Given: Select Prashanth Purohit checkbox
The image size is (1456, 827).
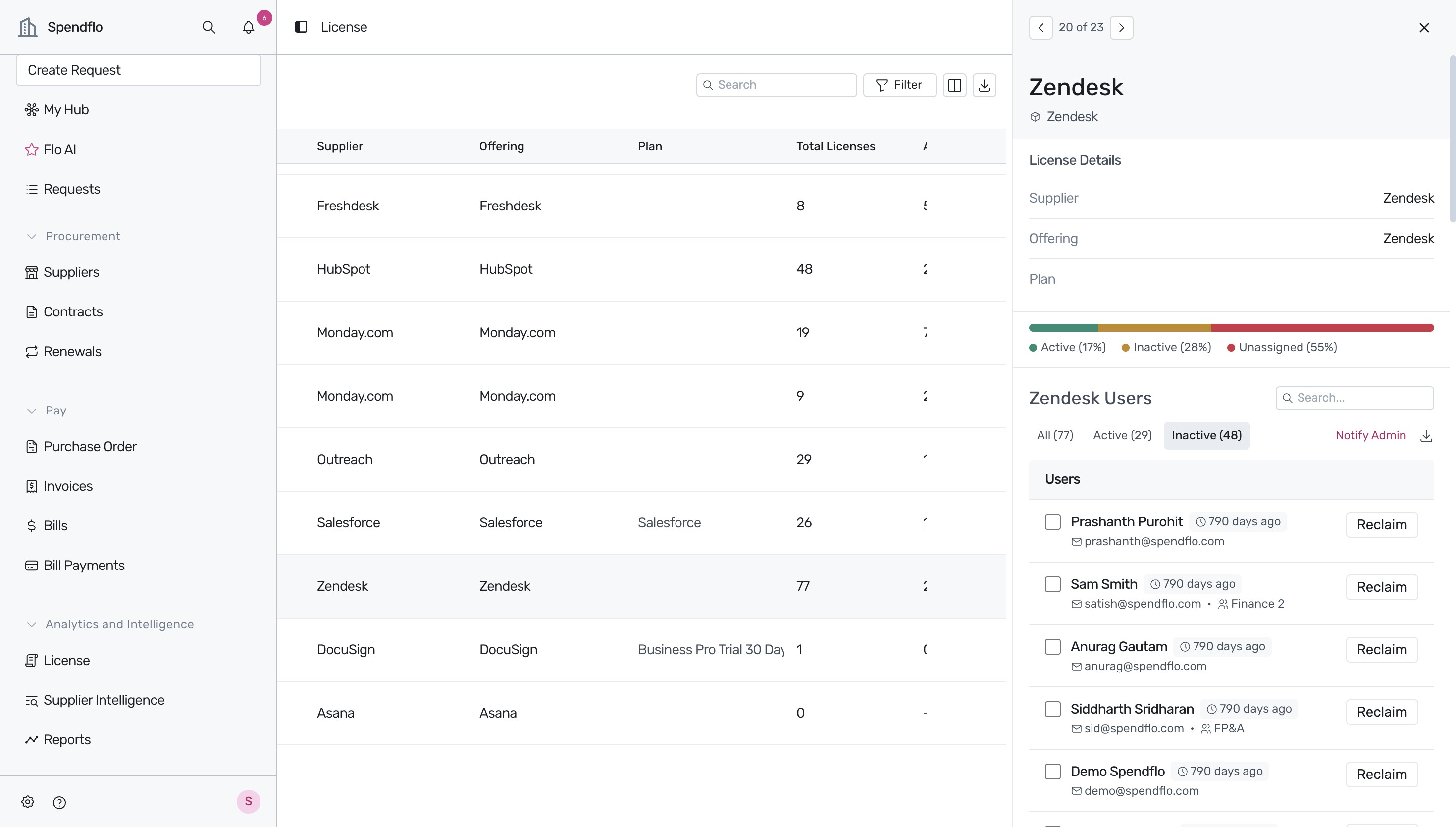Looking at the screenshot, I should coord(1052,522).
